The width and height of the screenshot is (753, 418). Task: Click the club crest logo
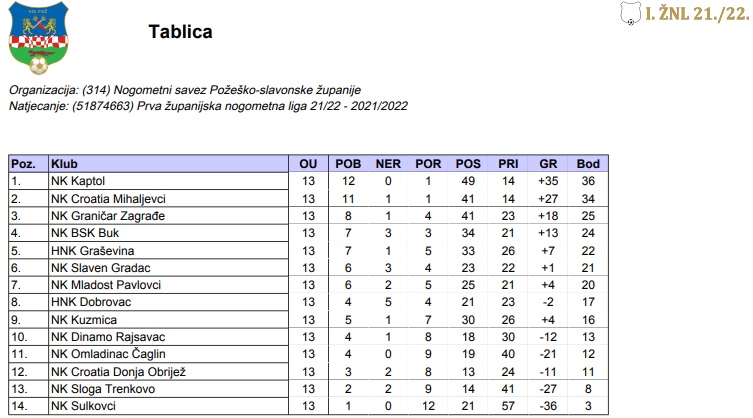40,39
